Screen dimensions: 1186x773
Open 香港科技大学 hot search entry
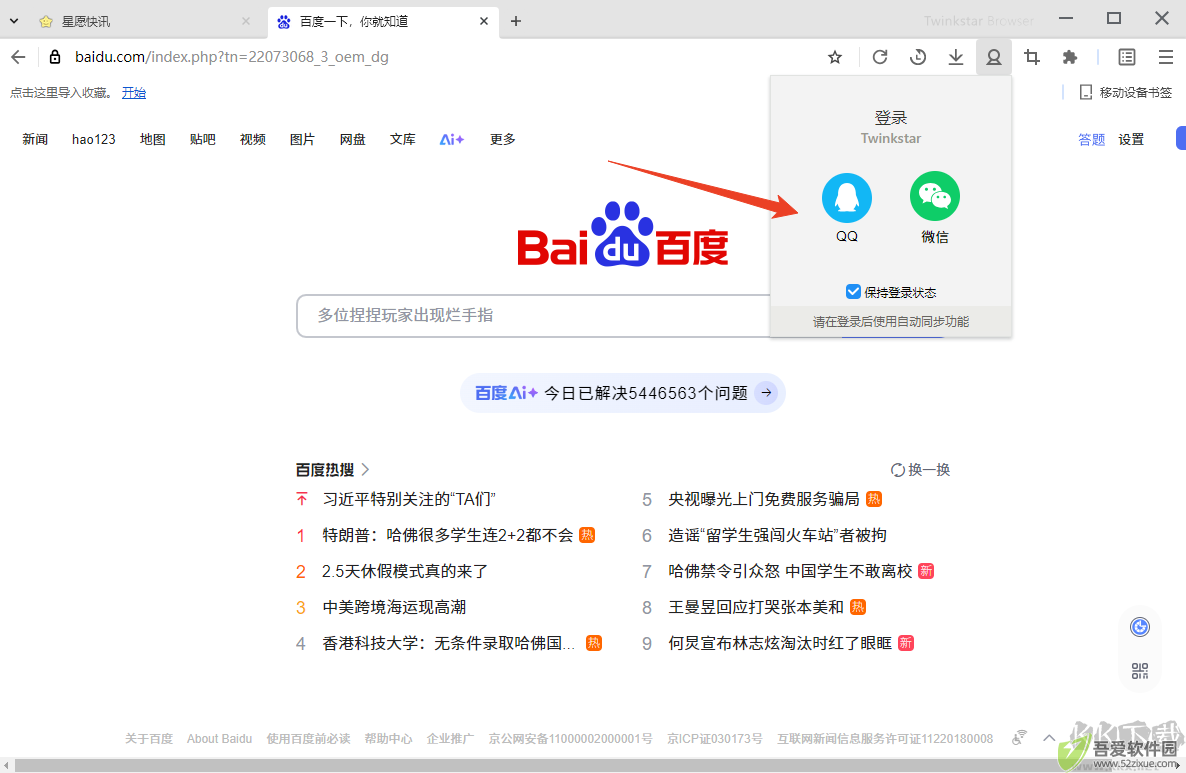(x=449, y=643)
